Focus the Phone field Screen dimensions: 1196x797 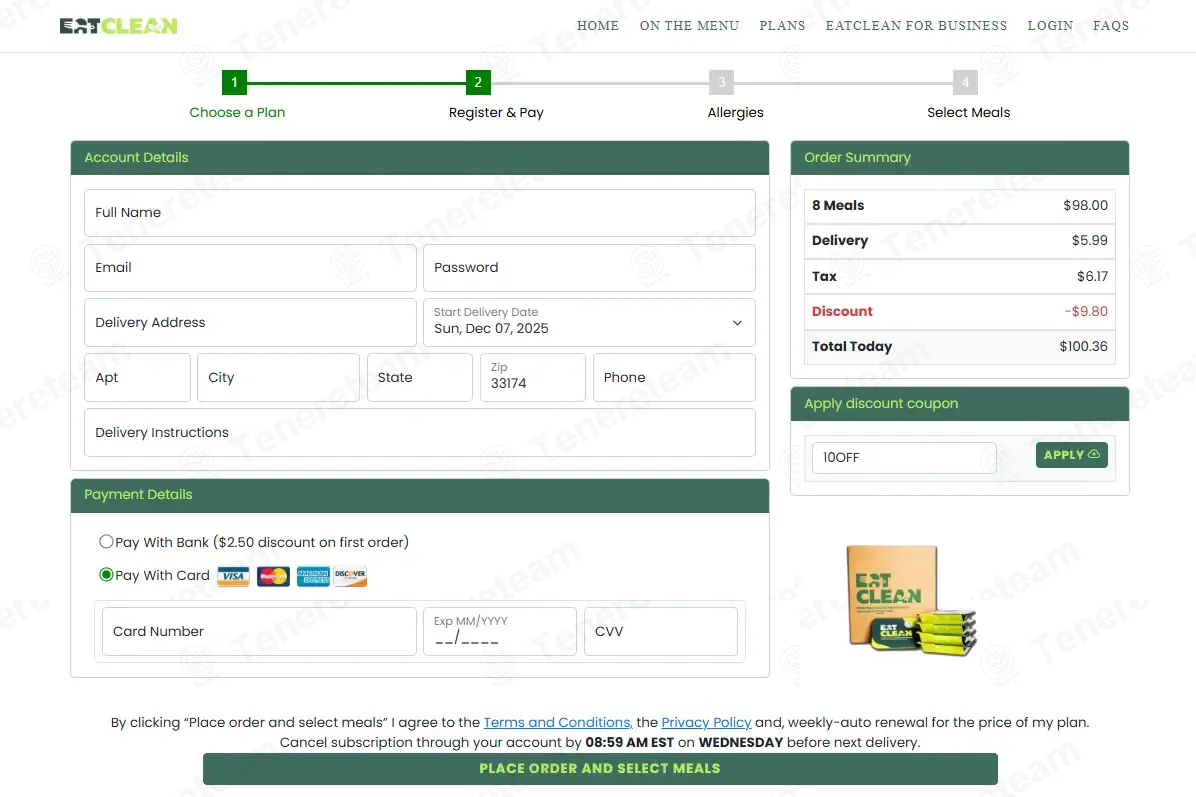click(x=674, y=378)
